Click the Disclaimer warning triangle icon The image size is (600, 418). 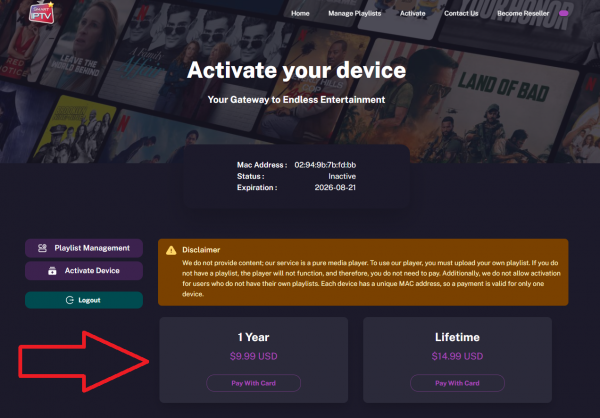171,250
